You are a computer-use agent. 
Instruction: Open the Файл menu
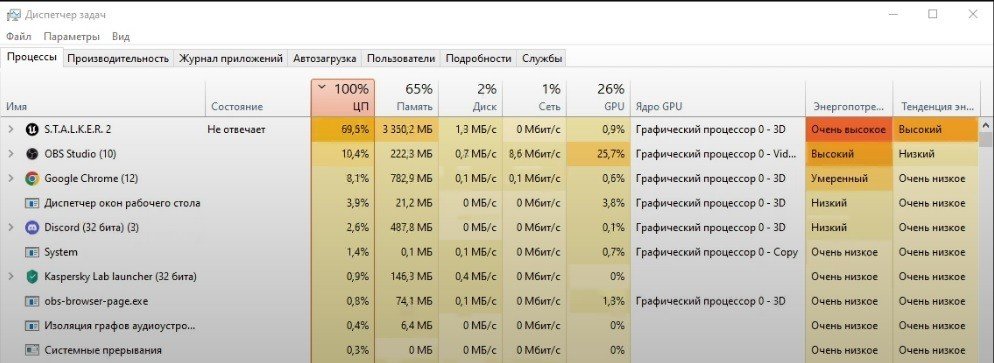coord(18,37)
